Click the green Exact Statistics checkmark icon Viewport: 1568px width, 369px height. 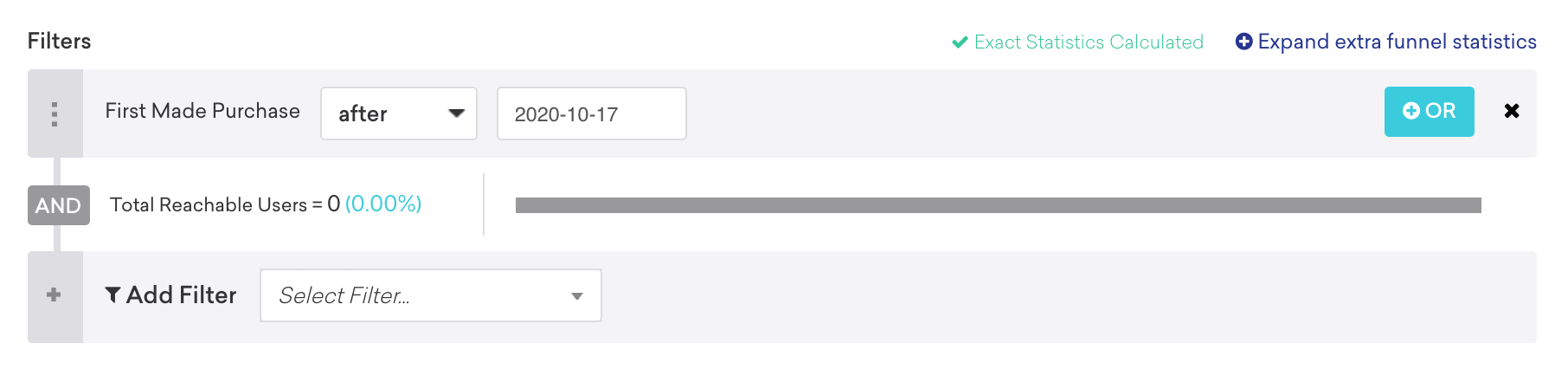pyautogui.click(x=959, y=42)
